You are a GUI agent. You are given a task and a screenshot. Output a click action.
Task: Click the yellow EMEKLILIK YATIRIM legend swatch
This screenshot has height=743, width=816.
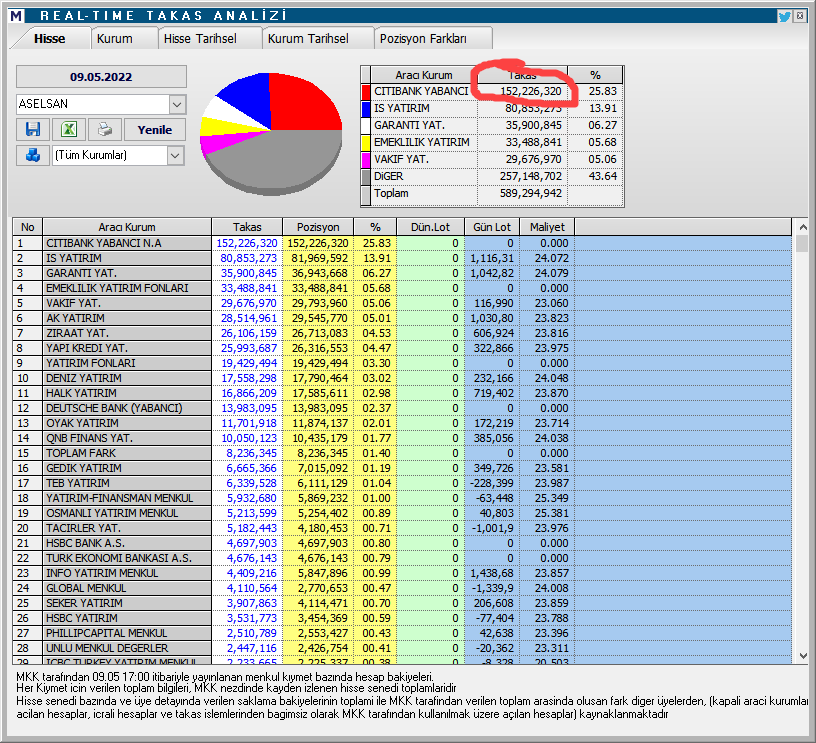(x=366, y=143)
